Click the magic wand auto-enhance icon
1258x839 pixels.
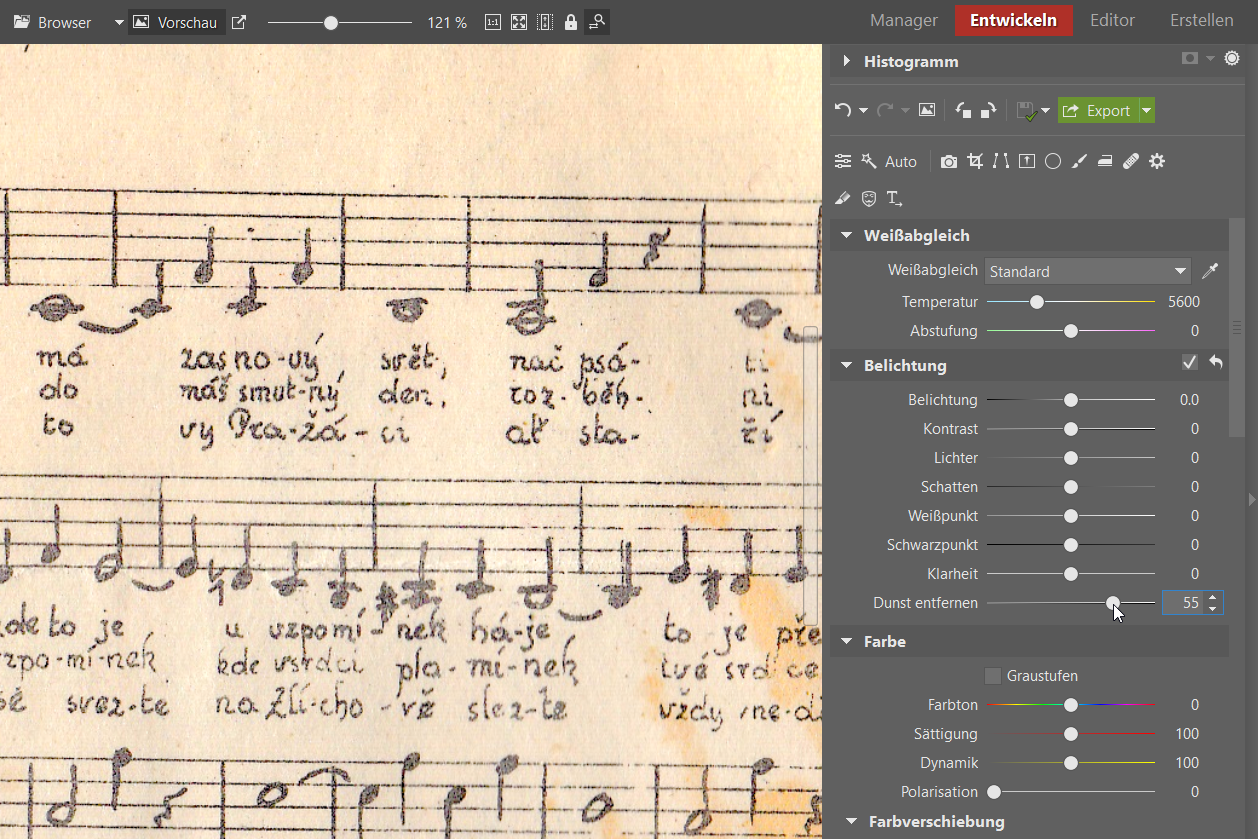(x=868, y=161)
